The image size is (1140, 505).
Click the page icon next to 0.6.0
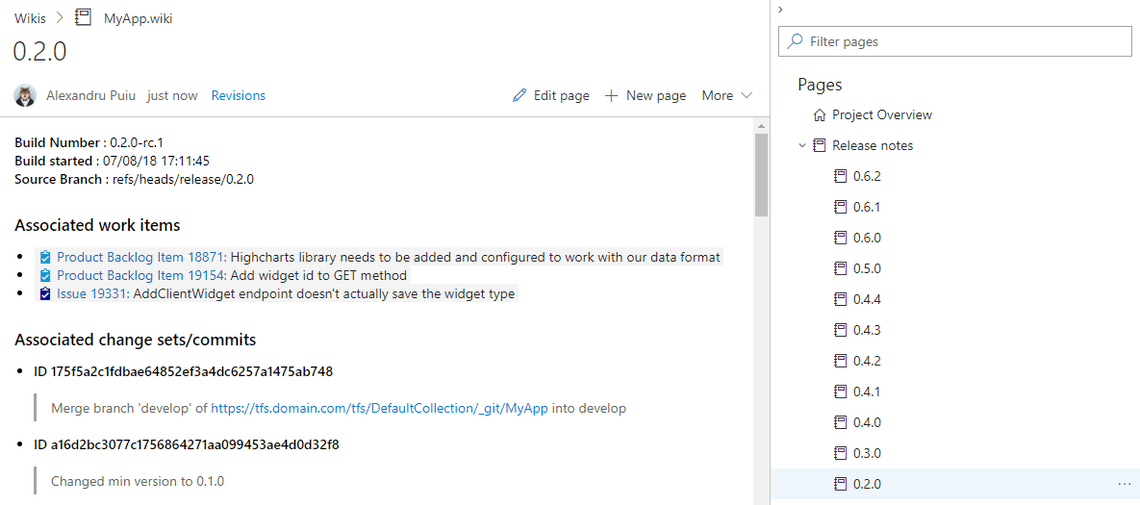click(840, 238)
